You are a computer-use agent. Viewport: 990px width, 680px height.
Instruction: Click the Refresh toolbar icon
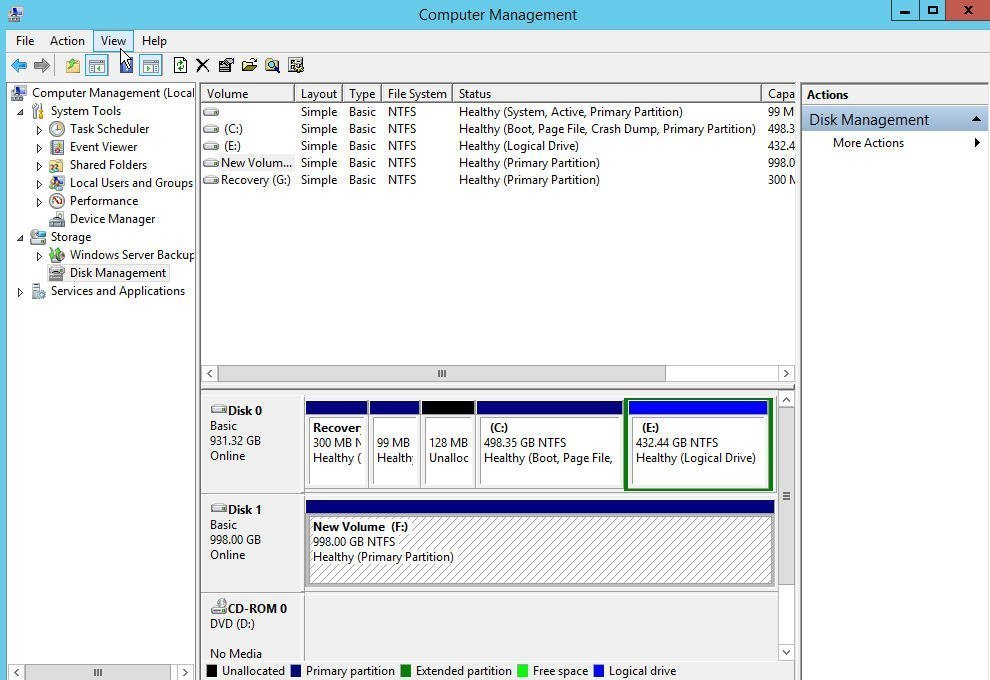point(180,66)
